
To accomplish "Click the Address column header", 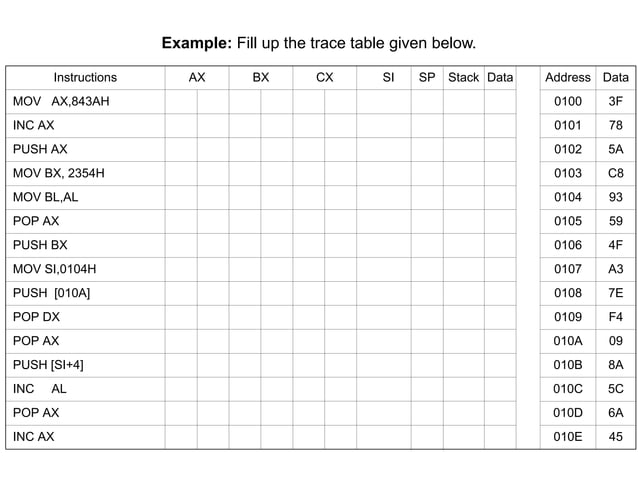I will [x=568, y=77].
